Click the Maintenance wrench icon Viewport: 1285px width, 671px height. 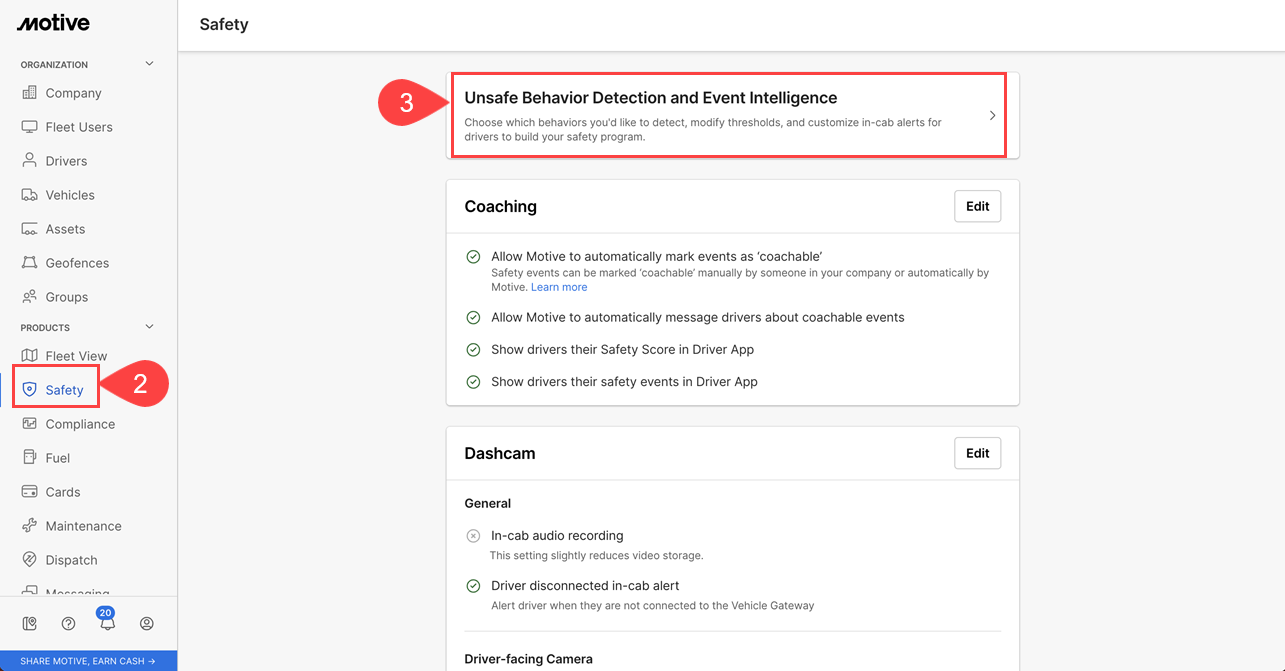(x=29, y=526)
